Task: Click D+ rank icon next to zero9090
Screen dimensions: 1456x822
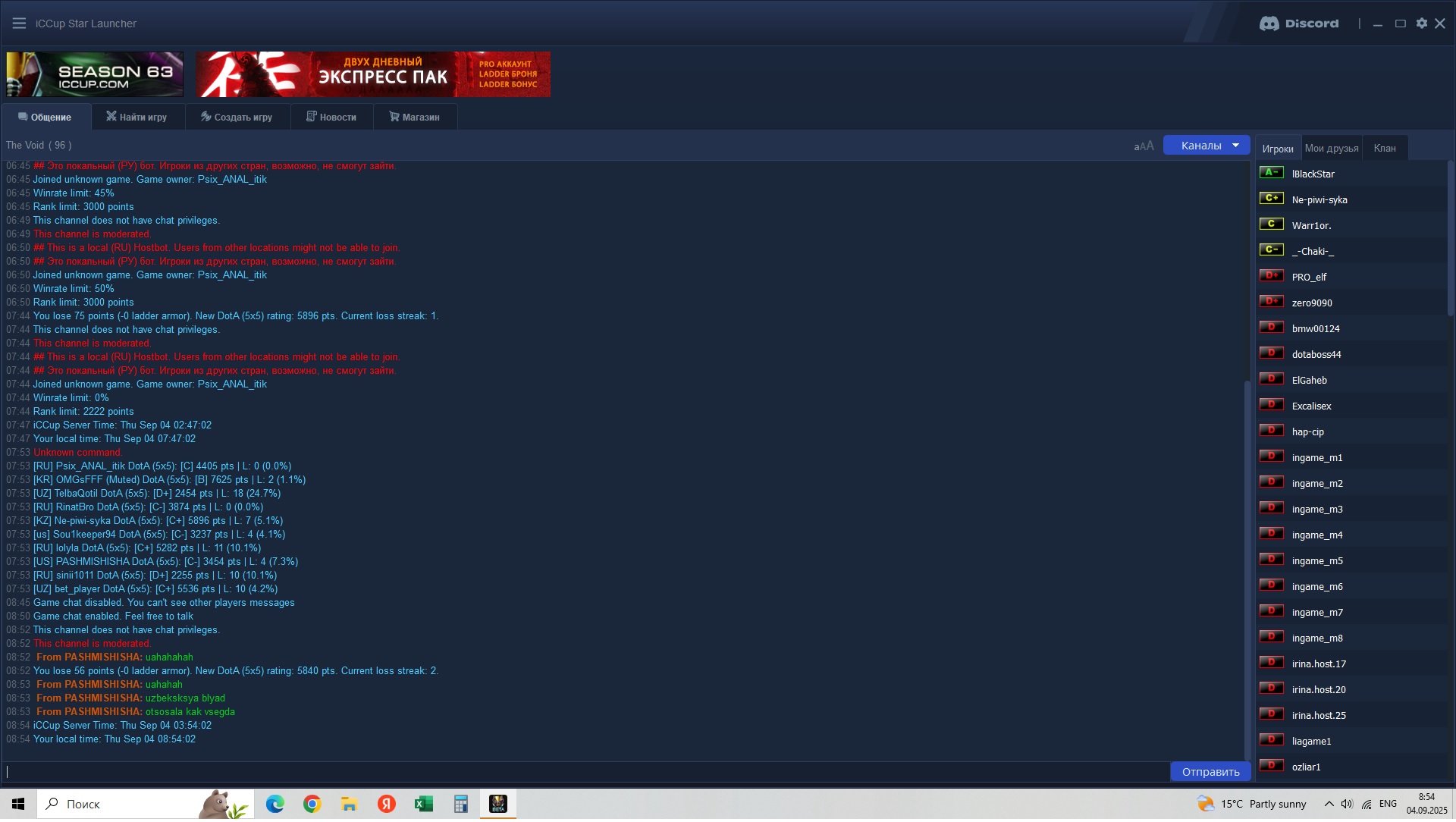Action: (1272, 302)
